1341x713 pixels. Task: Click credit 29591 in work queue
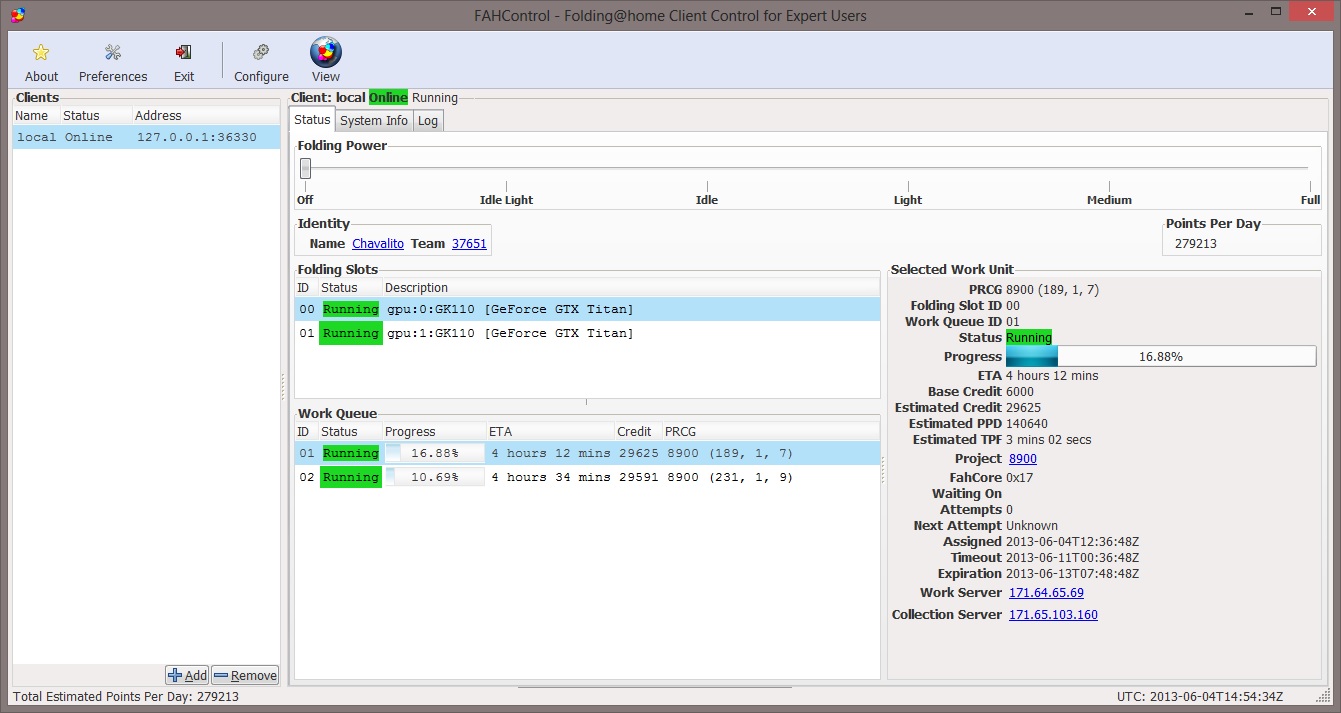click(638, 478)
